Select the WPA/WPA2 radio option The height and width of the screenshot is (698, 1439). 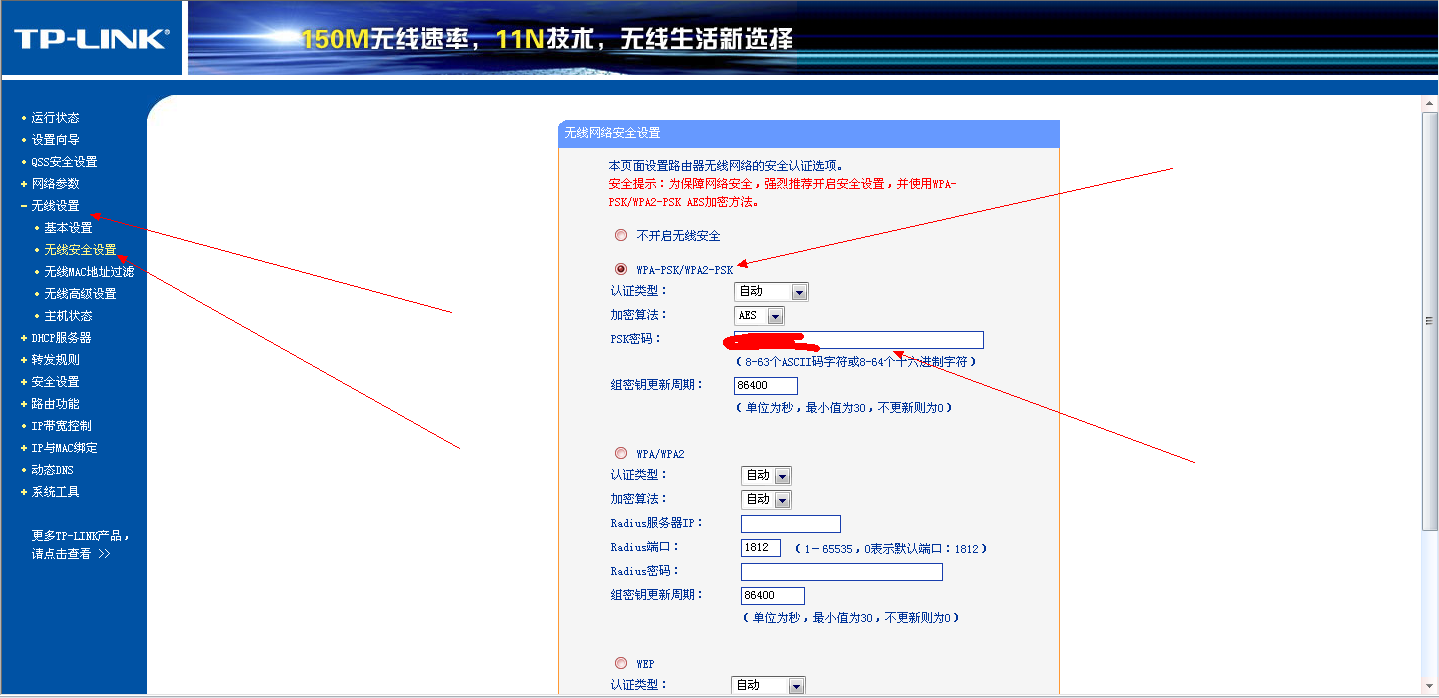coord(620,453)
